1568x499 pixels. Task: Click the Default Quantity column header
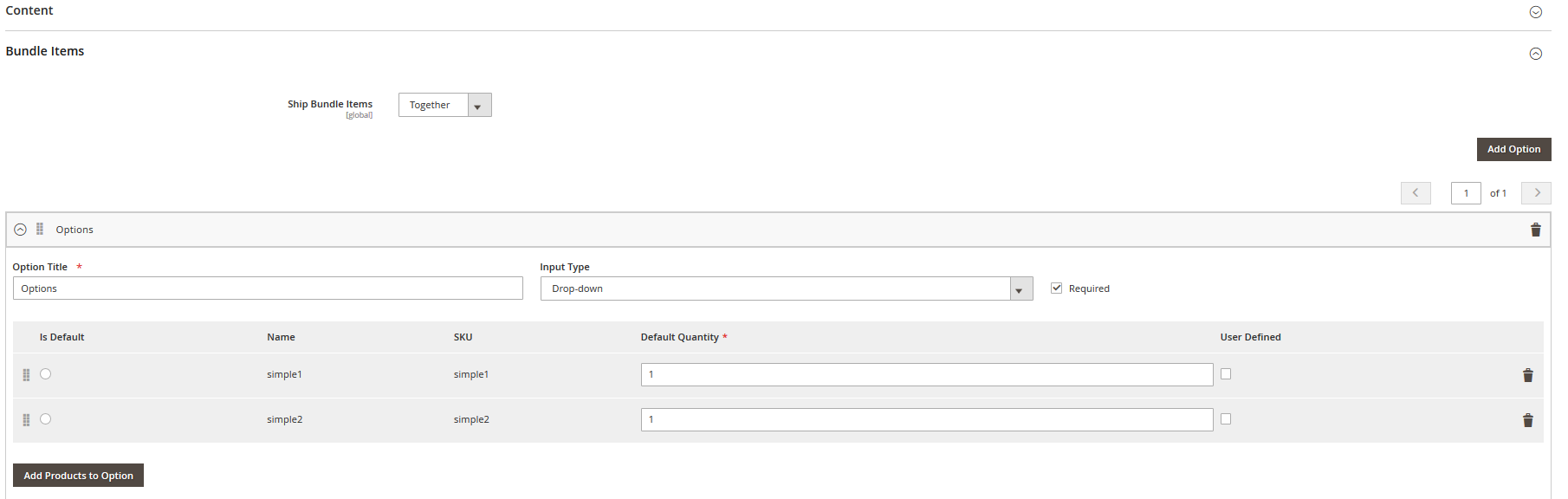pyautogui.click(x=680, y=337)
